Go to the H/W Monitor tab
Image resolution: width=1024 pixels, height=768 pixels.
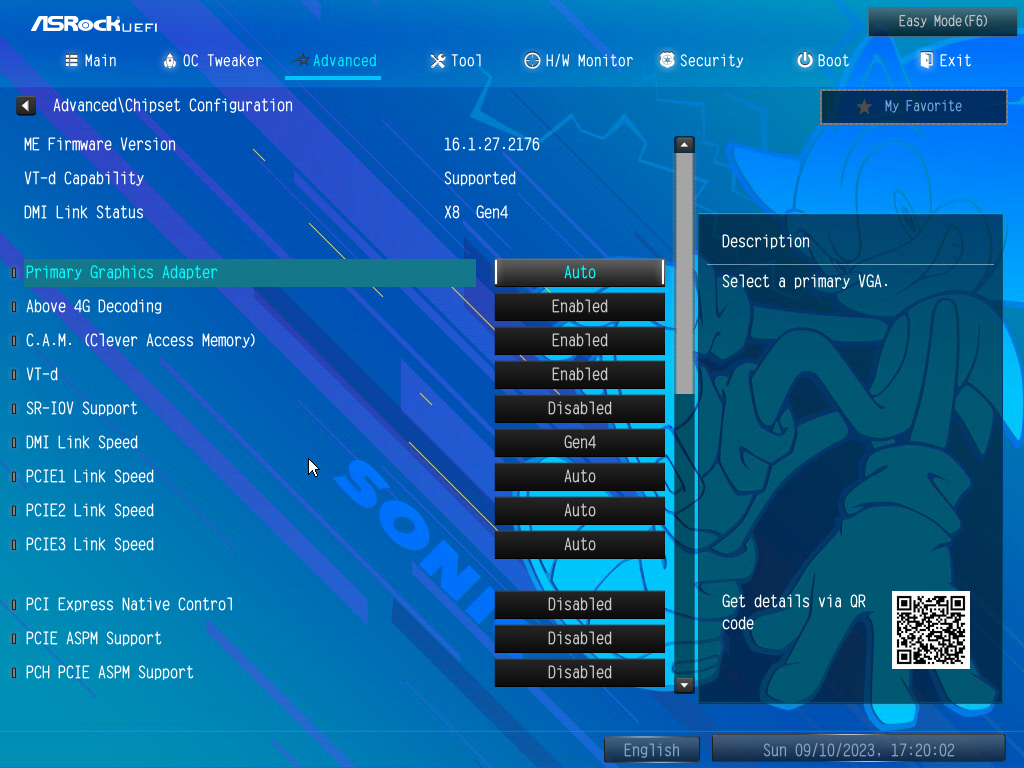pyautogui.click(x=579, y=61)
